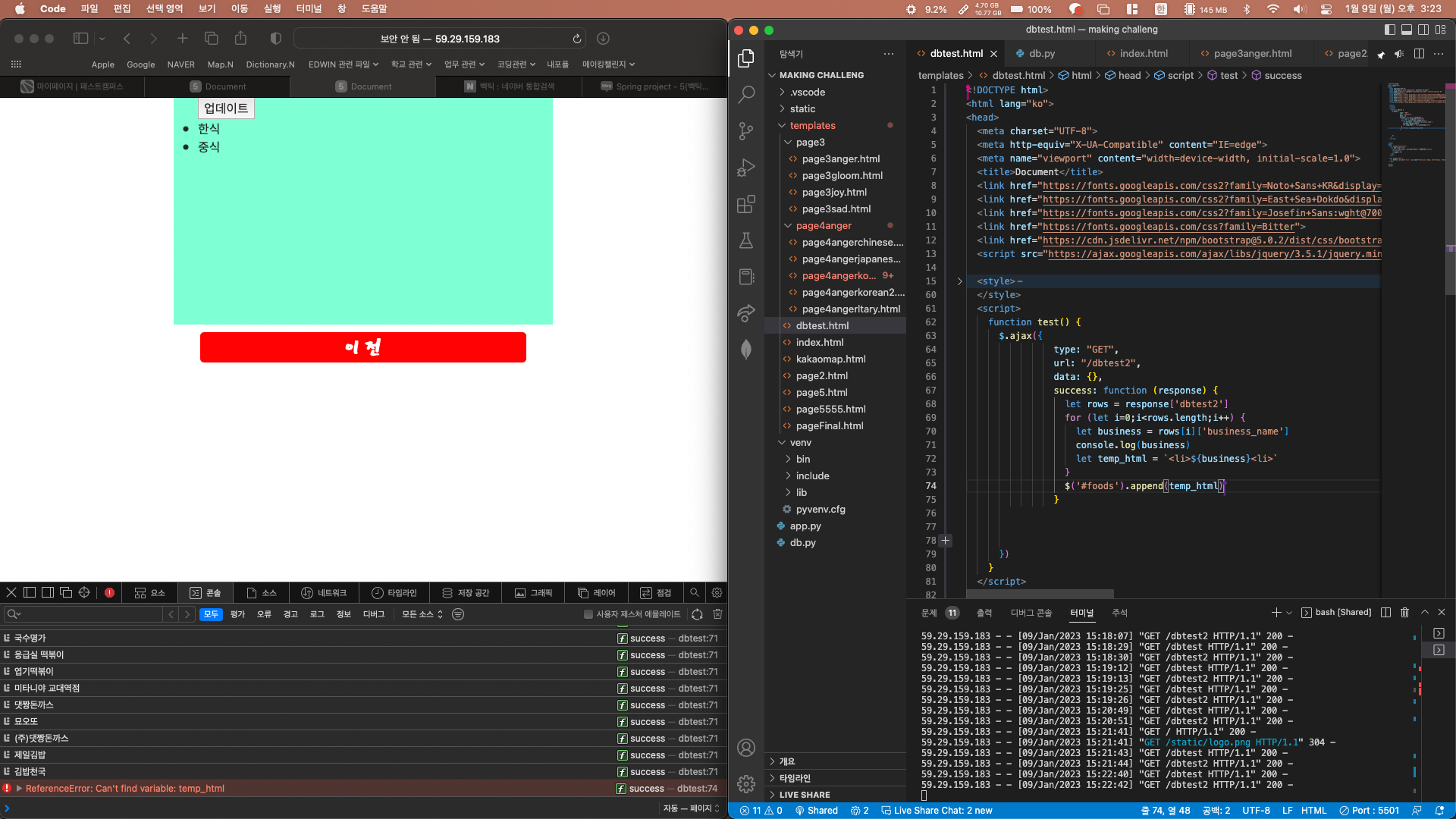
Task: Open Safari tab overview
Action: (x=212, y=39)
